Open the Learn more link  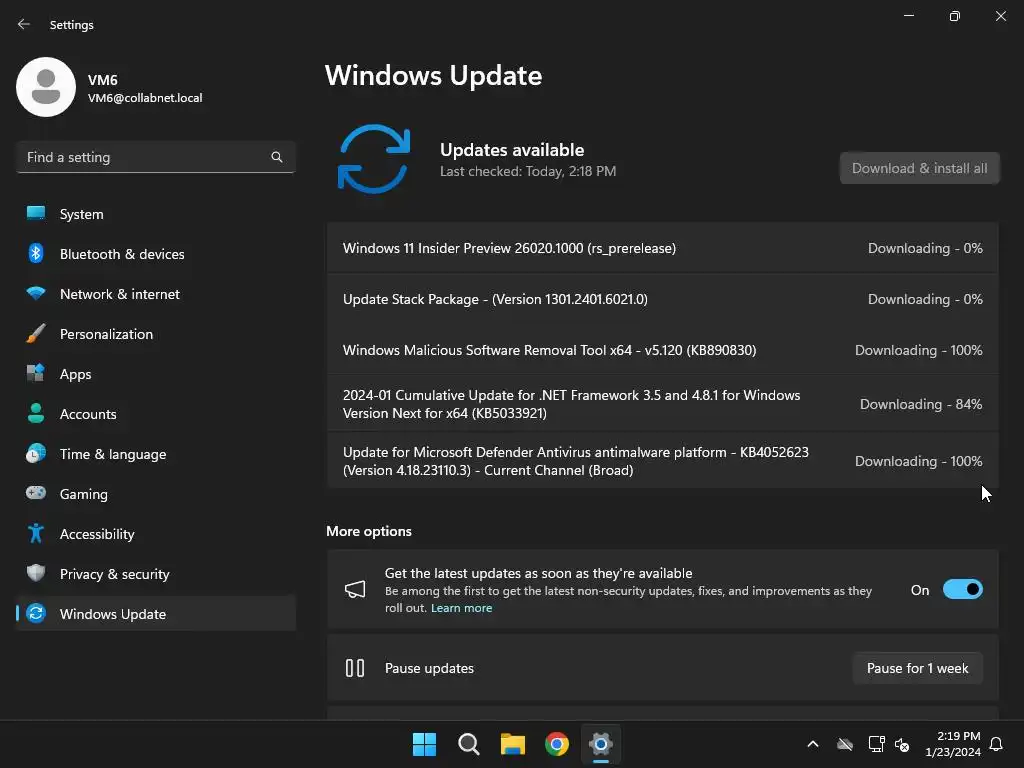462,608
